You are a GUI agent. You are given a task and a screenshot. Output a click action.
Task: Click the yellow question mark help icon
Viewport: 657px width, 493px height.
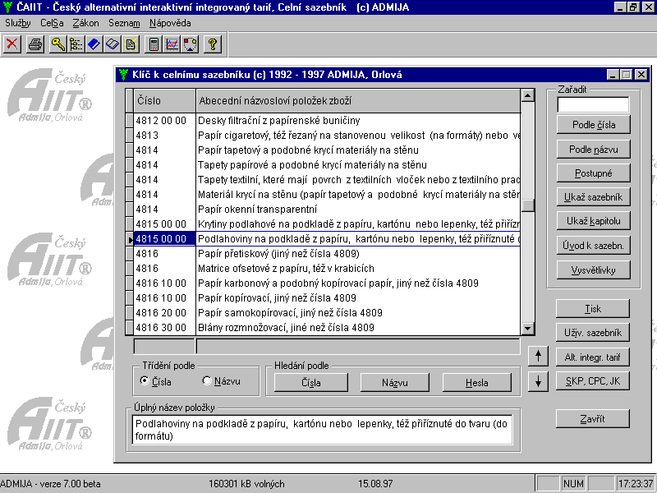click(x=212, y=44)
